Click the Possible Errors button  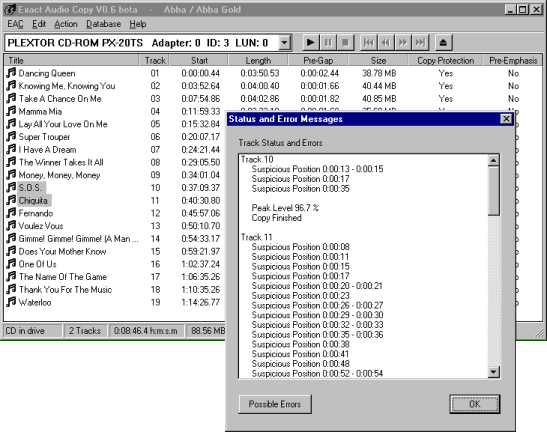point(275,404)
